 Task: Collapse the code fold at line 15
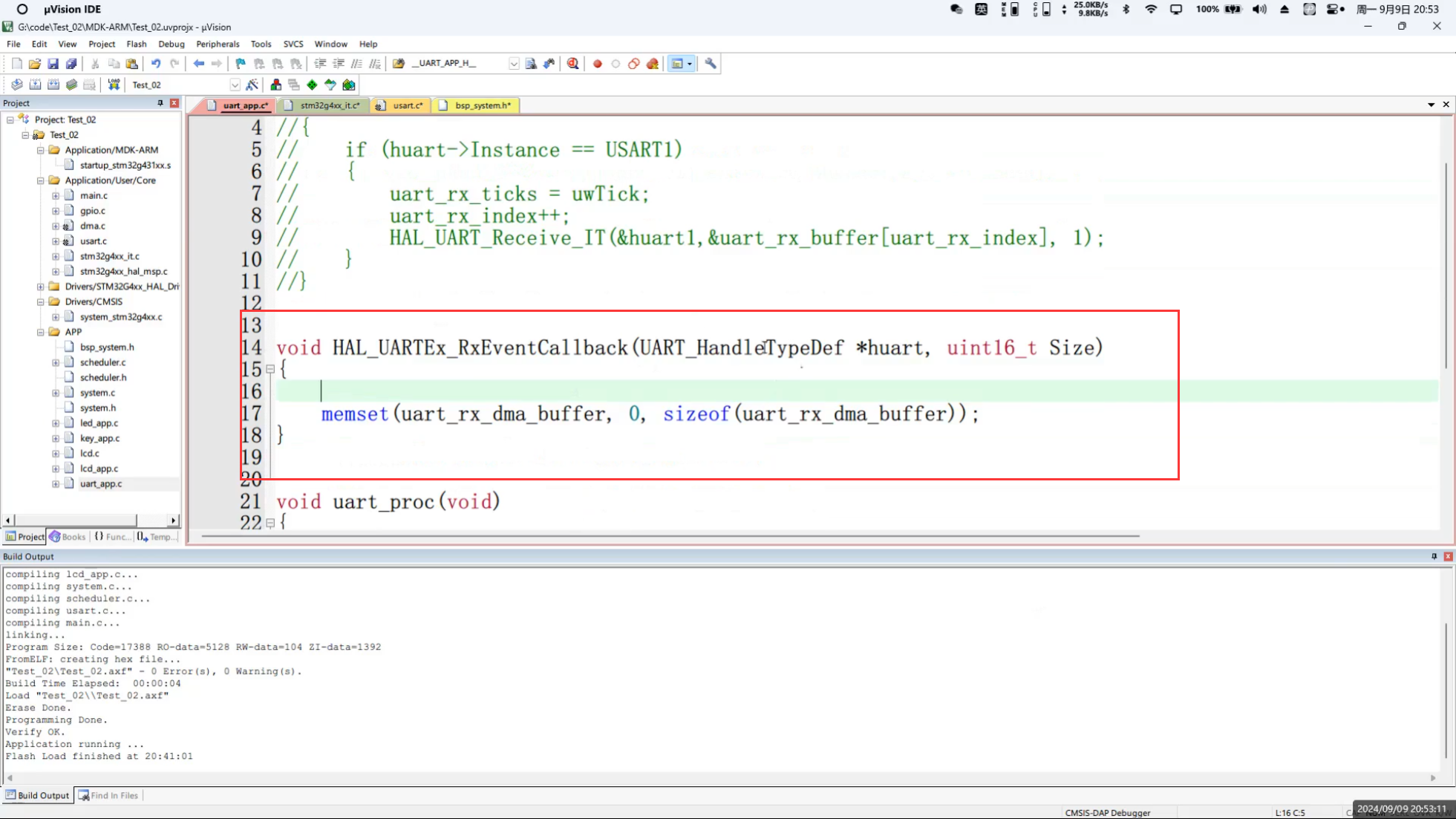click(270, 369)
